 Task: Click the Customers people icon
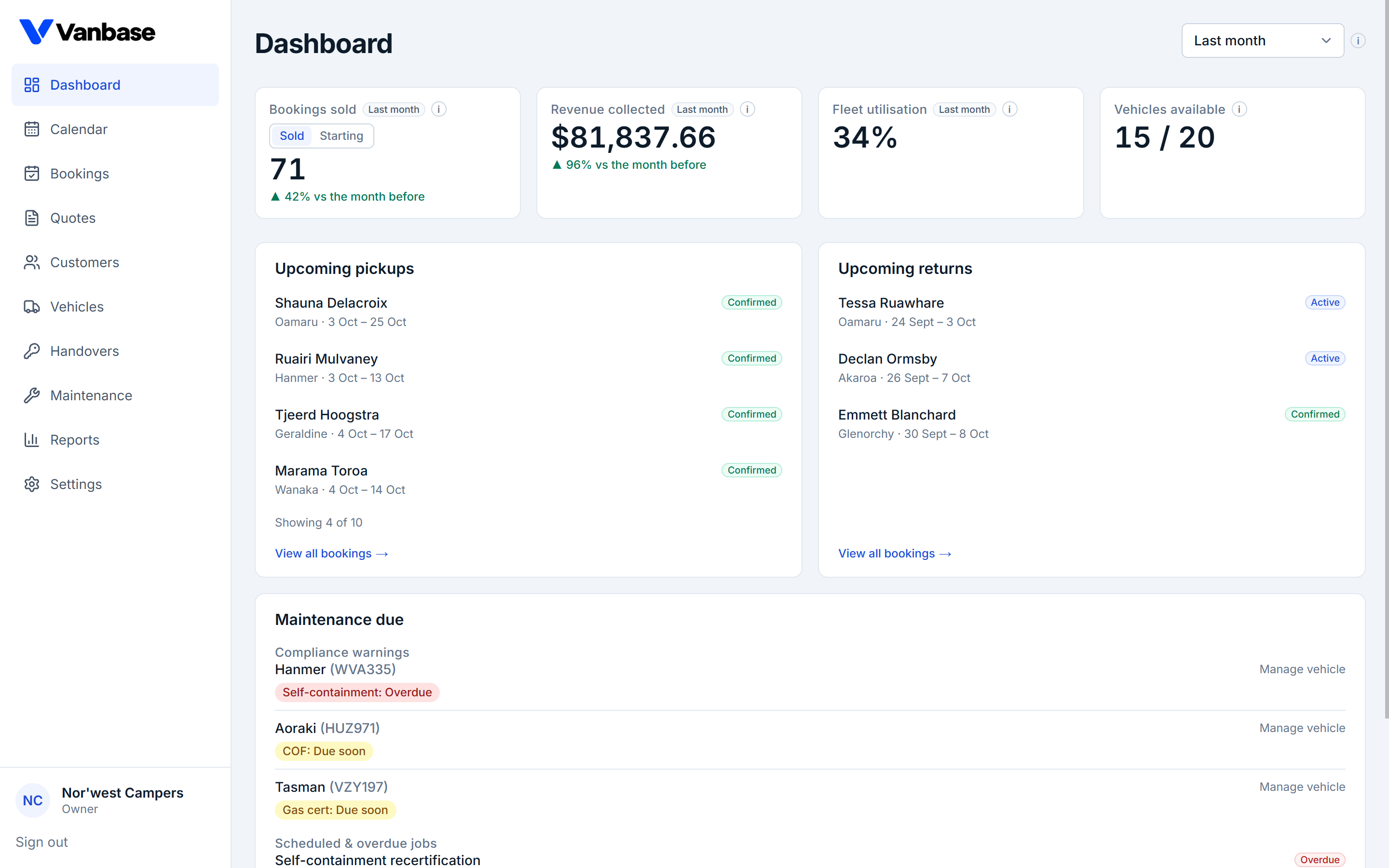(31, 262)
